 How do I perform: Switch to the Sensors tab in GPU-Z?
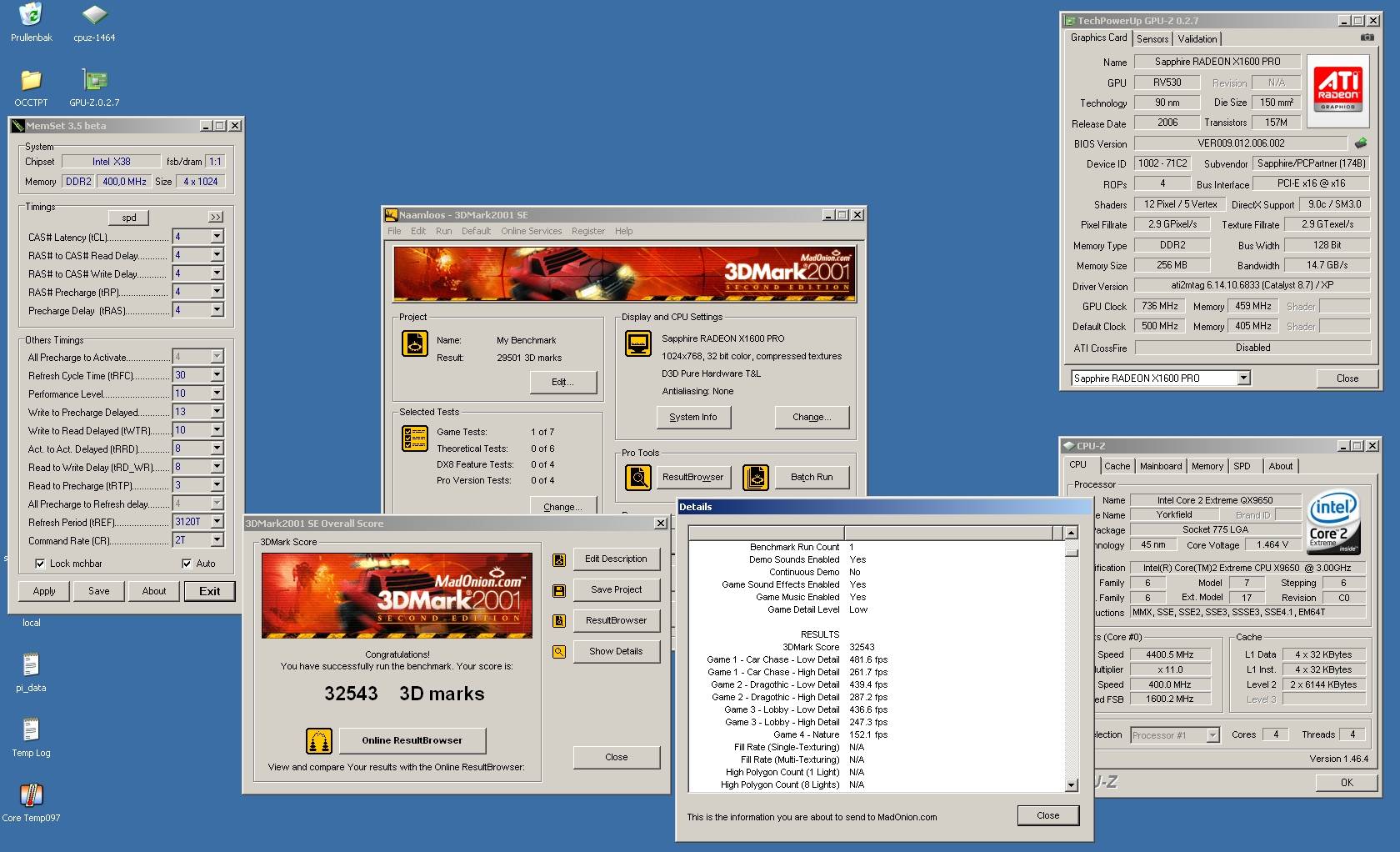click(x=1152, y=39)
